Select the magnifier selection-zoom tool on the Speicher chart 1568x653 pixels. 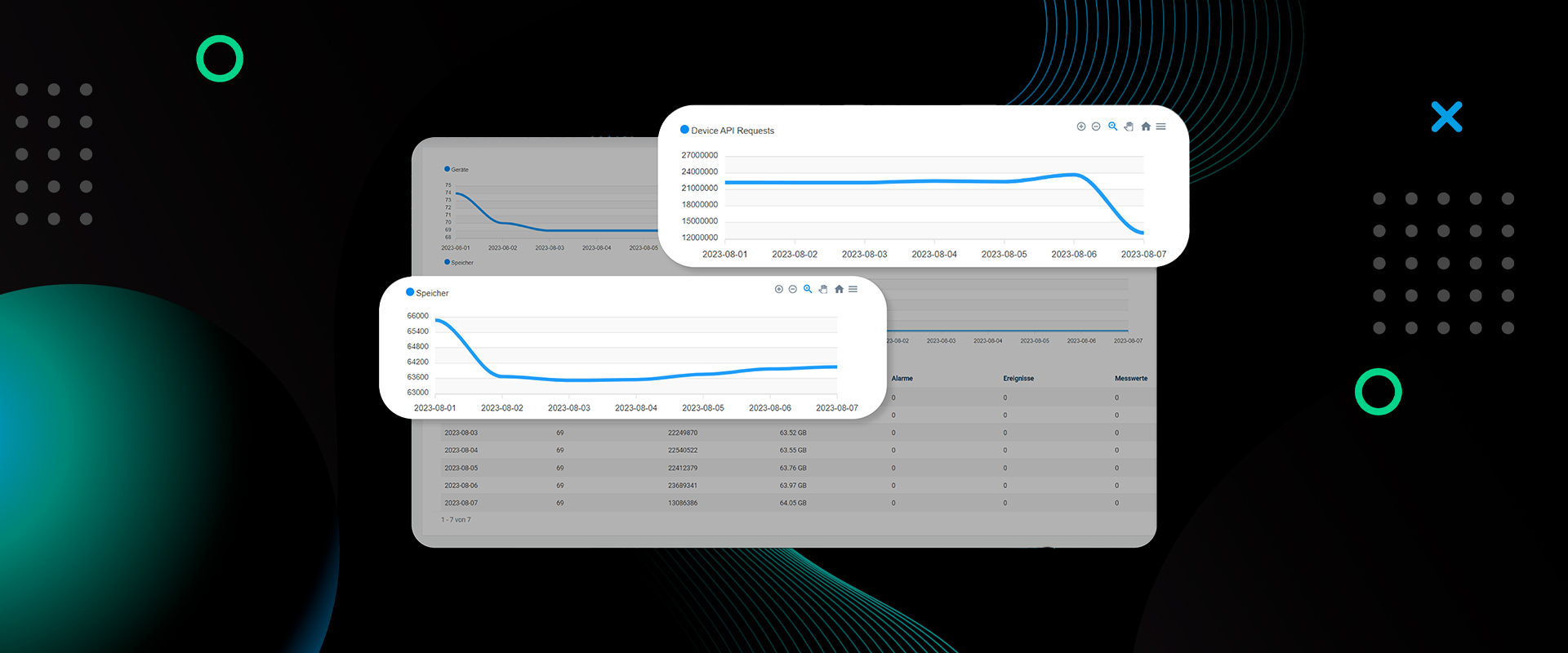[808, 289]
